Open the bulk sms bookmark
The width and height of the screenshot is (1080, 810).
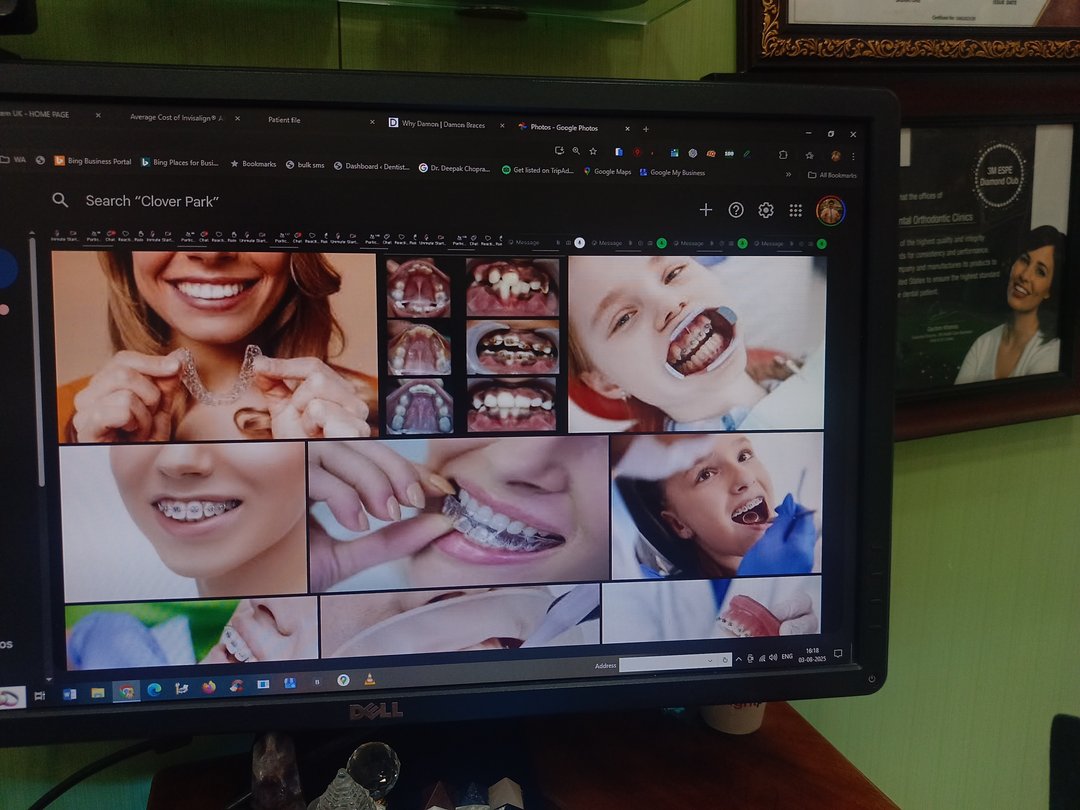[x=305, y=165]
